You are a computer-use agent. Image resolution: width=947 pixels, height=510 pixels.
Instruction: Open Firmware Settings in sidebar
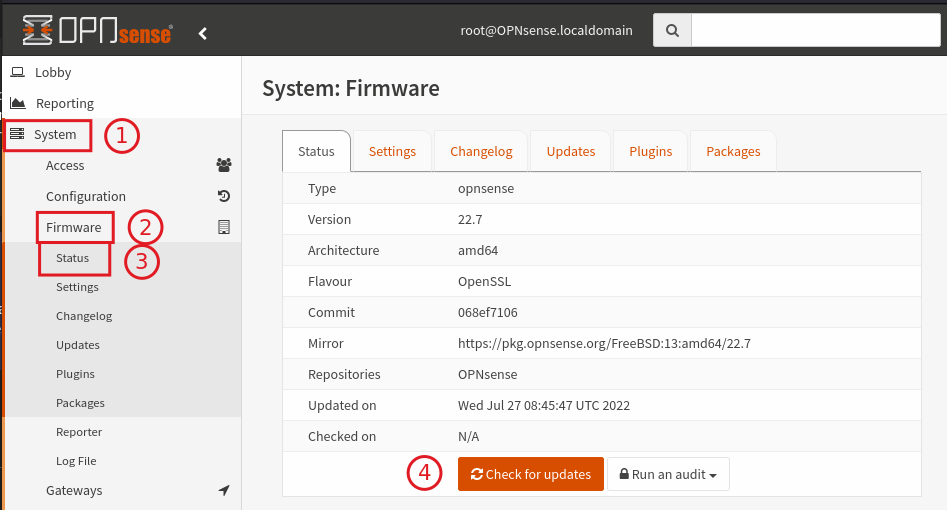(77, 287)
